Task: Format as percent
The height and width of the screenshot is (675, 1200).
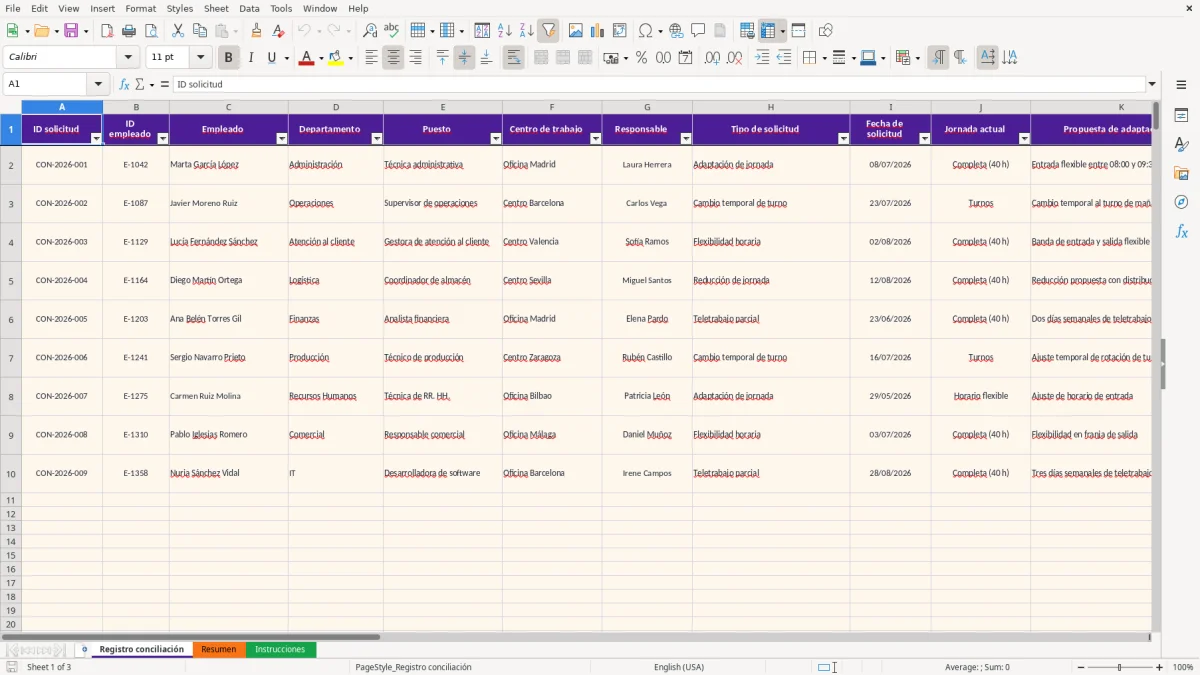Action: click(641, 58)
